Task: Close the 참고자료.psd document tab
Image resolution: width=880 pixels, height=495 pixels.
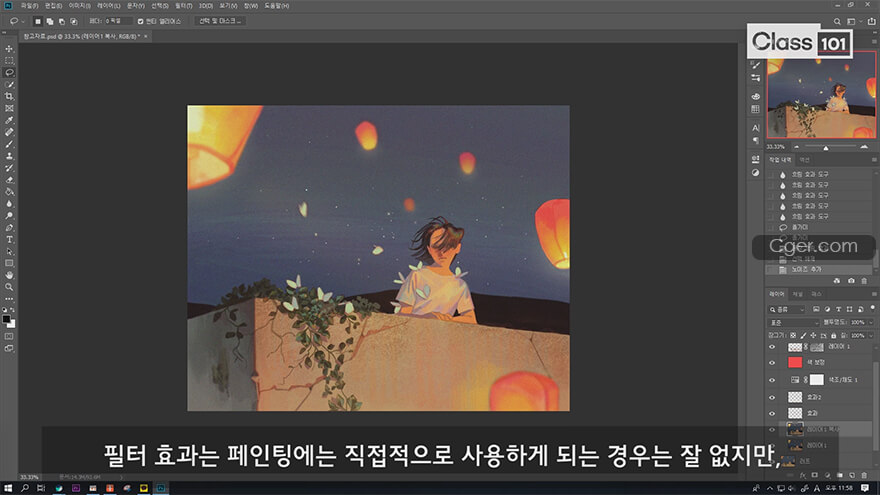Action: [146, 36]
